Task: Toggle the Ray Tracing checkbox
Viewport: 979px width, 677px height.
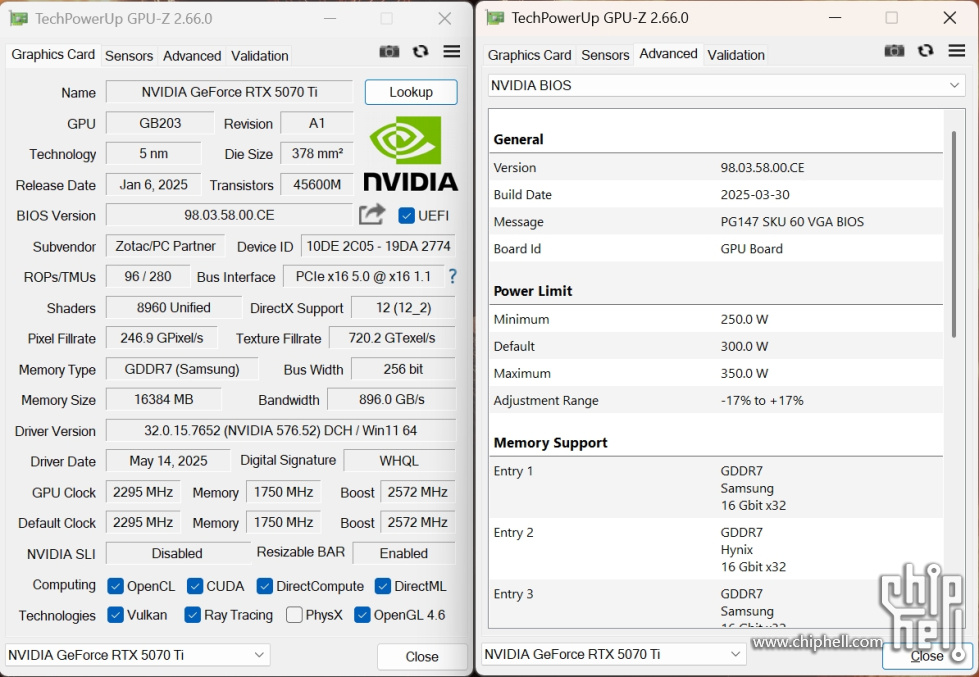Action: pos(192,615)
